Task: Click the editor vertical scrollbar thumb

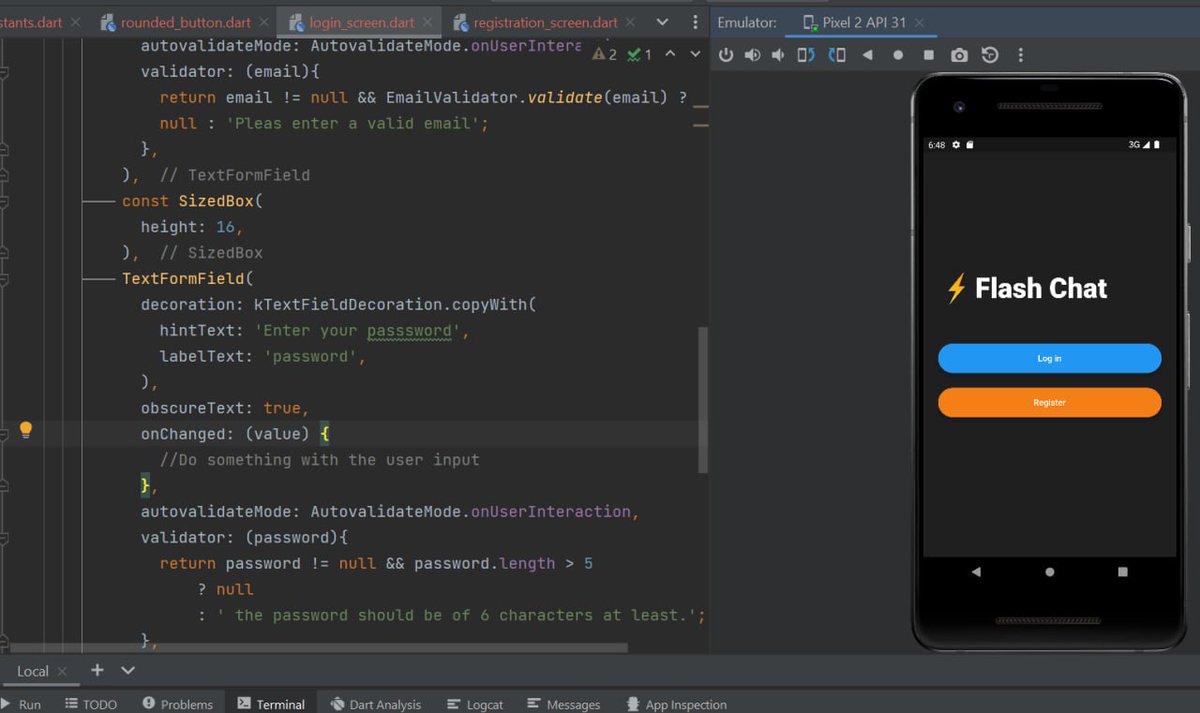Action: click(x=703, y=399)
